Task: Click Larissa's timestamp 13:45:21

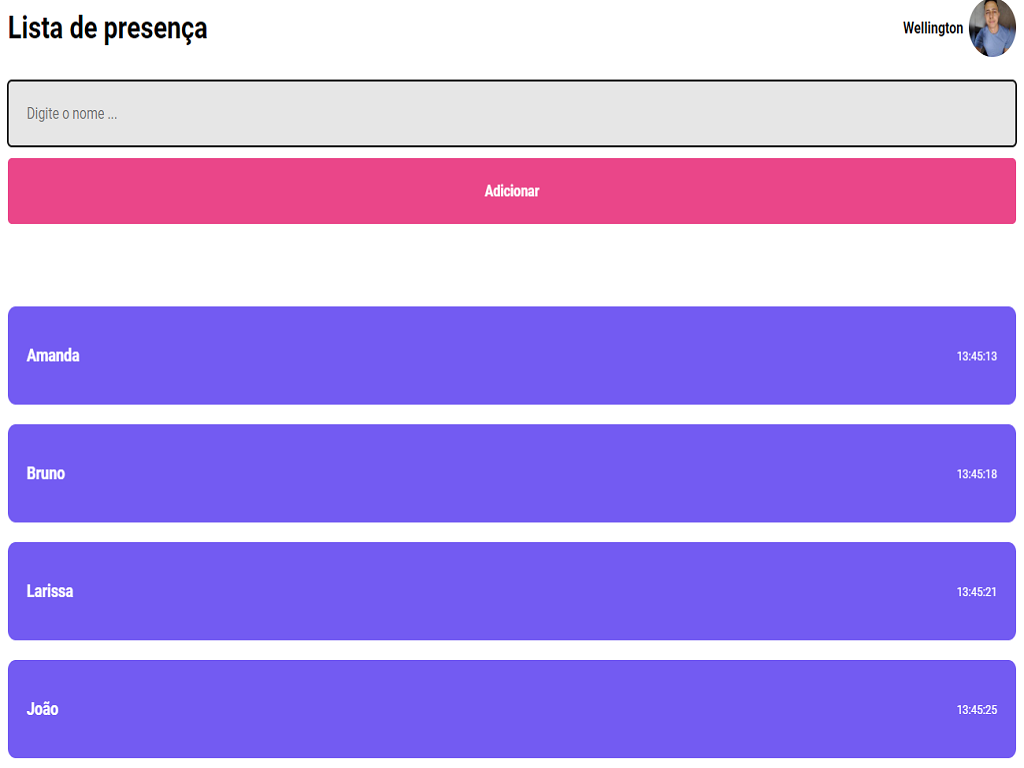Action: (x=976, y=592)
